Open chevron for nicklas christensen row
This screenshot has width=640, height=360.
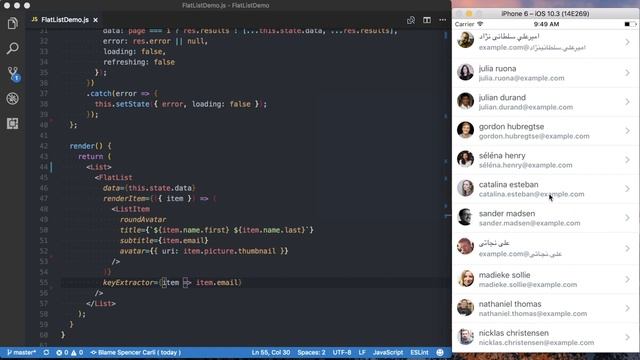tap(627, 338)
